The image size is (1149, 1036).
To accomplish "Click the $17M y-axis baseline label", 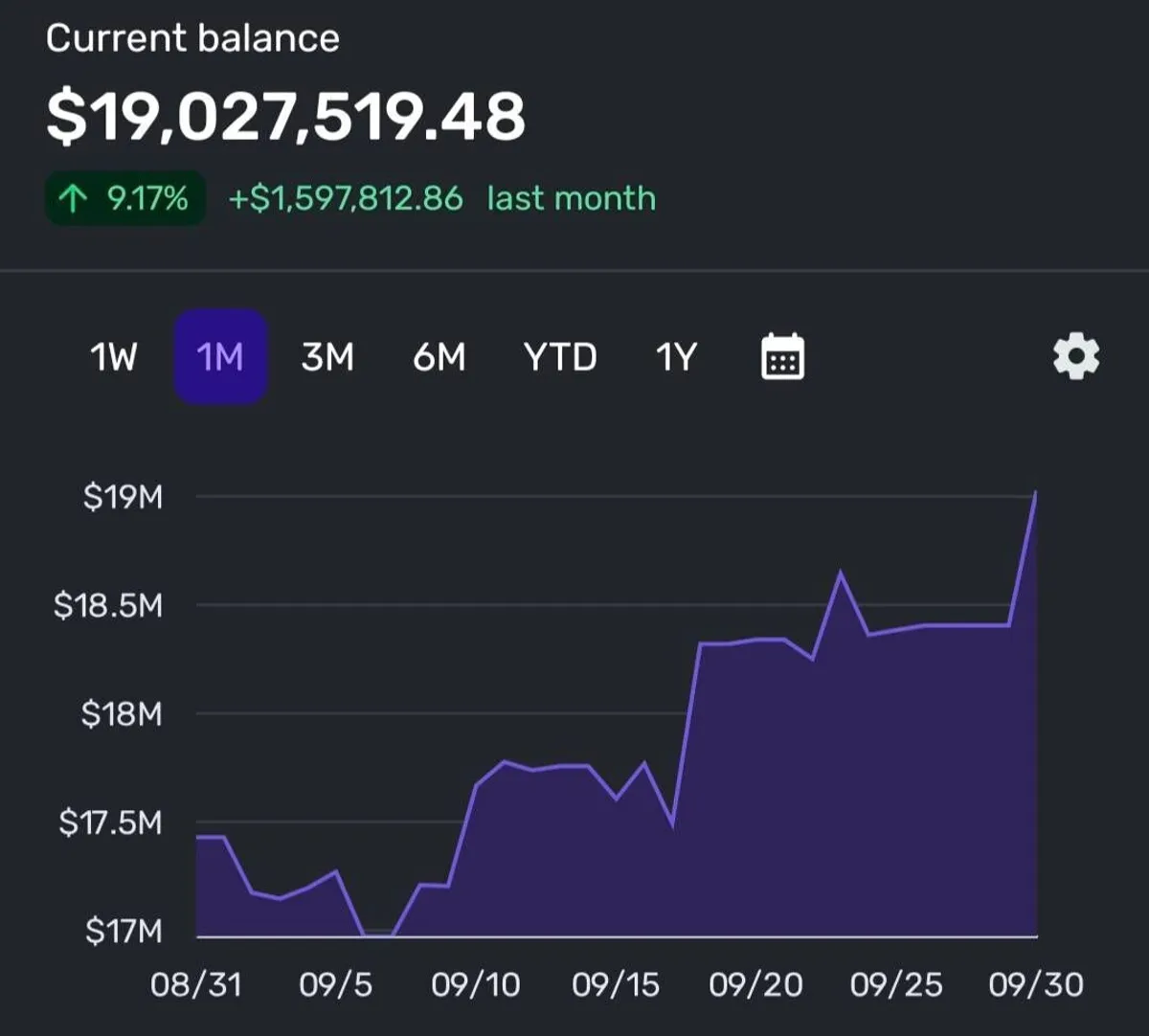I will click(124, 931).
